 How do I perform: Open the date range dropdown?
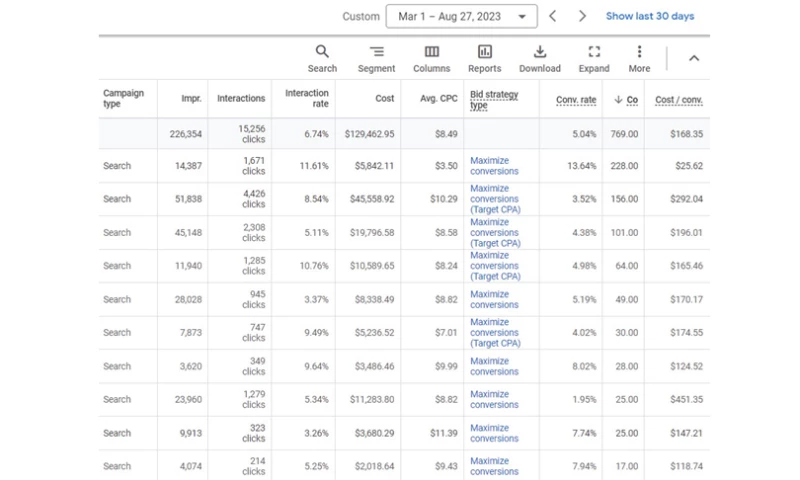(462, 16)
